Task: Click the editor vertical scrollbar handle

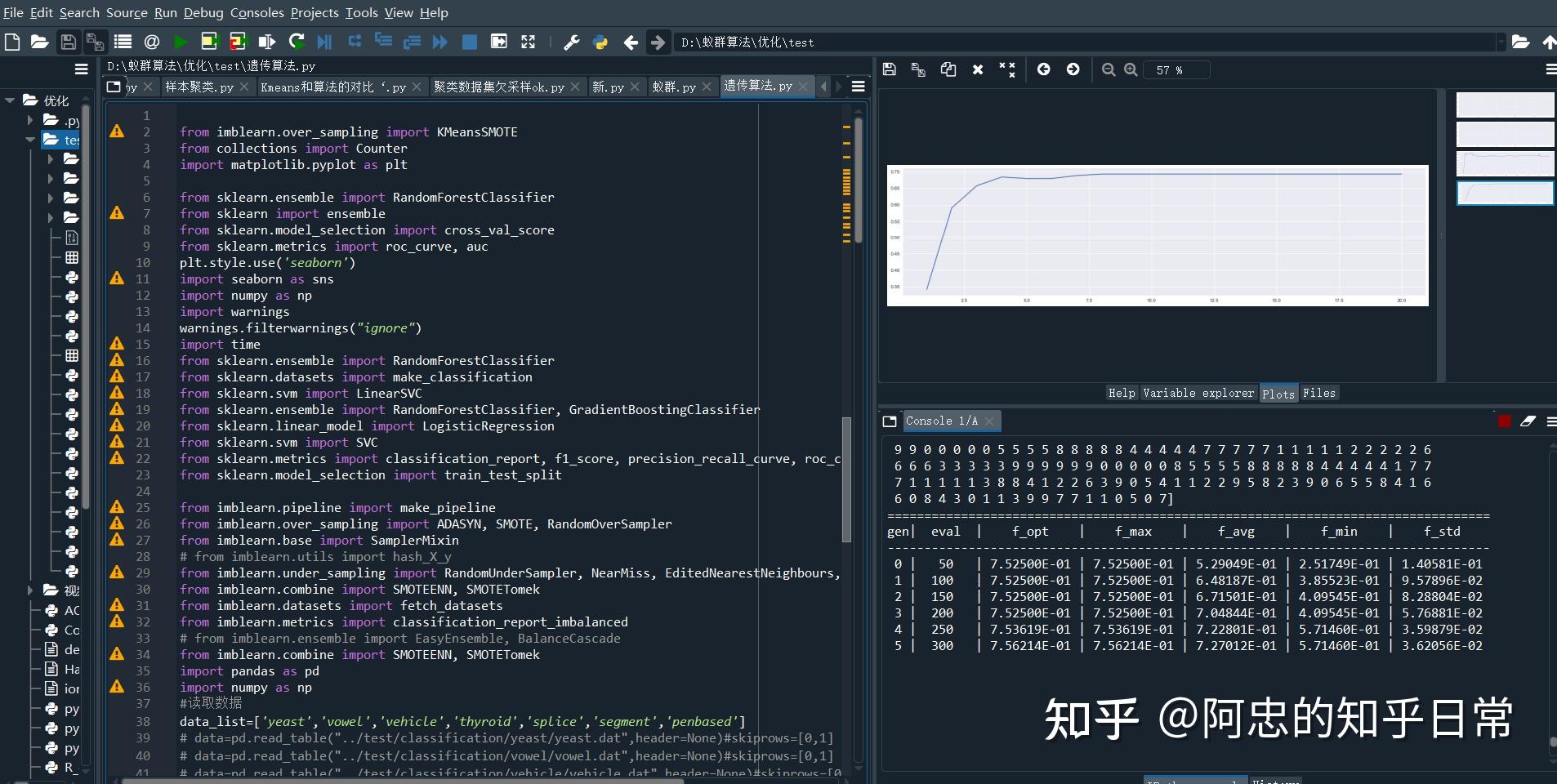Action: pyautogui.click(x=846, y=479)
